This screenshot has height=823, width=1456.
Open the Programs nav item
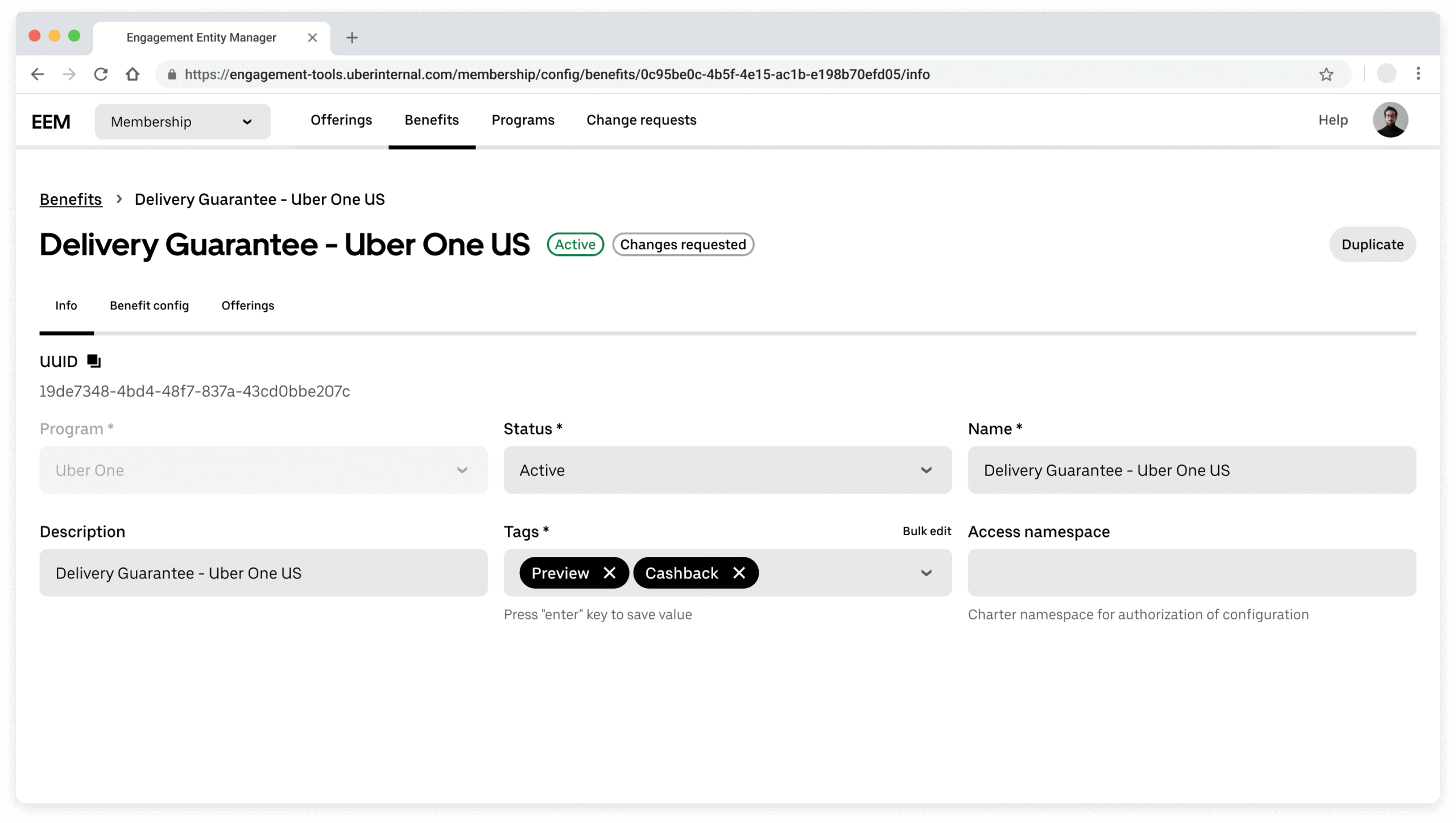[523, 120]
